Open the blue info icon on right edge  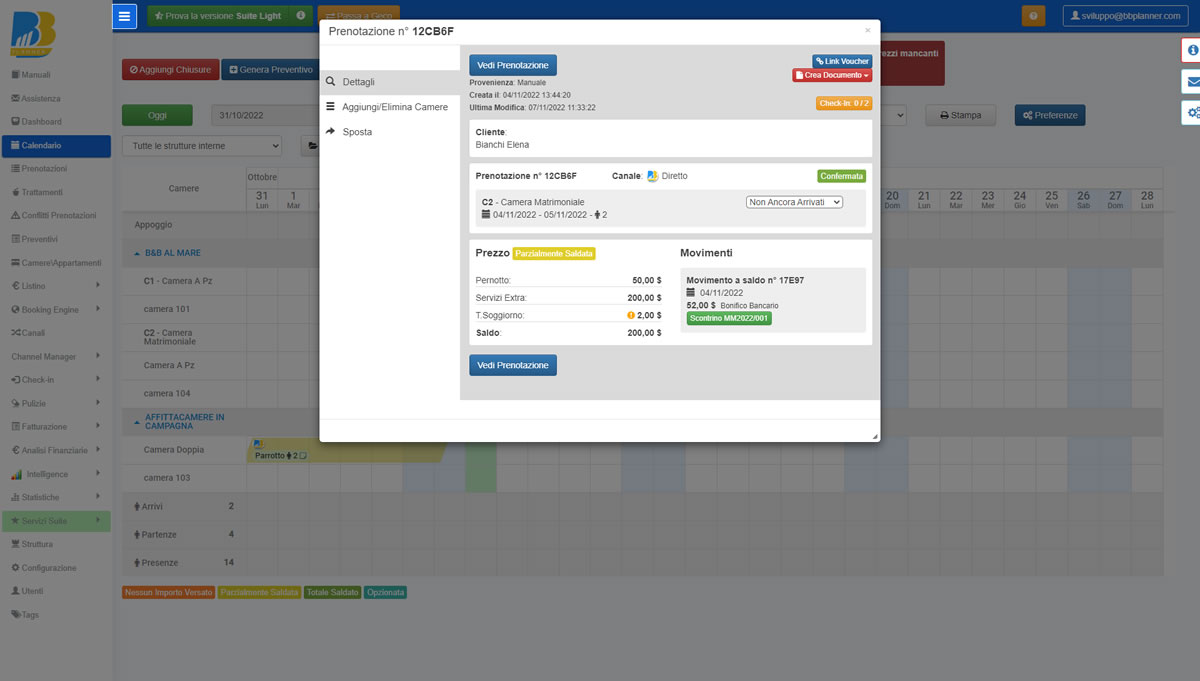[x=1192, y=50]
